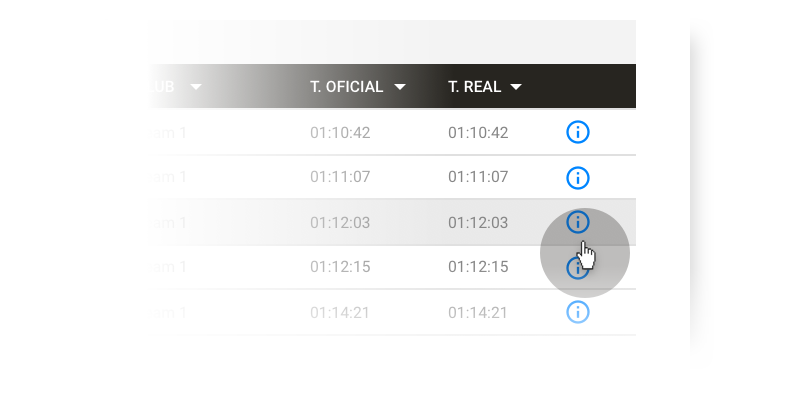Select the T. OFICIAL column header
The image size is (812, 420).
(x=346, y=86)
